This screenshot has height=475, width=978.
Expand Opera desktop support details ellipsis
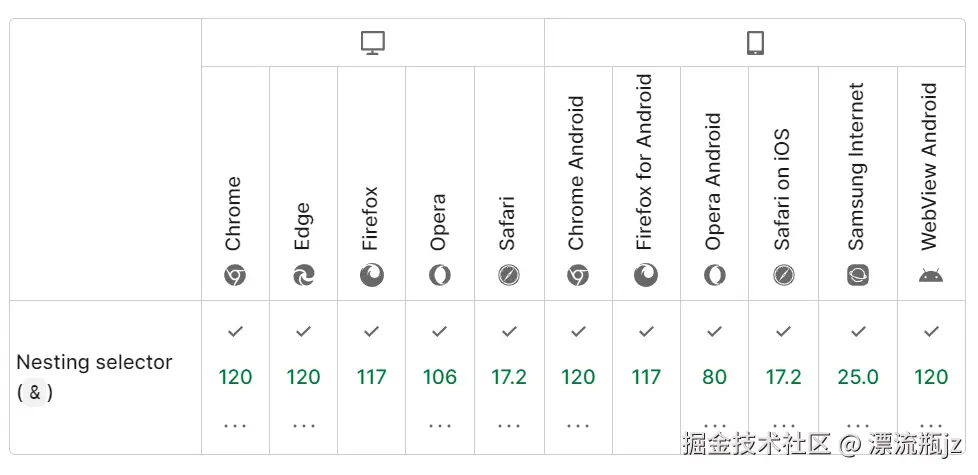pyautogui.click(x=440, y=425)
